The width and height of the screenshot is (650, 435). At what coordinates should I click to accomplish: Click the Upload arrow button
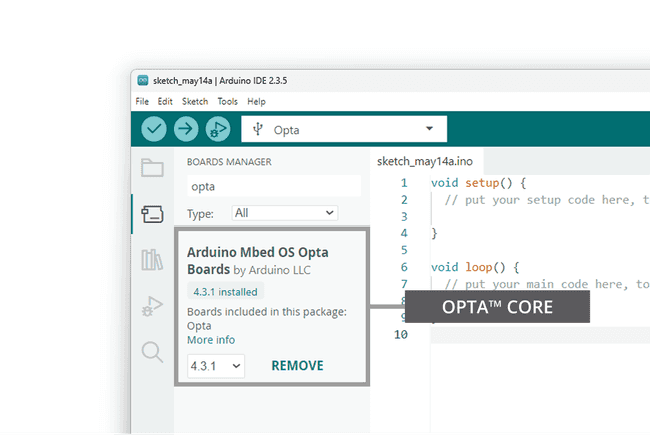point(186,129)
